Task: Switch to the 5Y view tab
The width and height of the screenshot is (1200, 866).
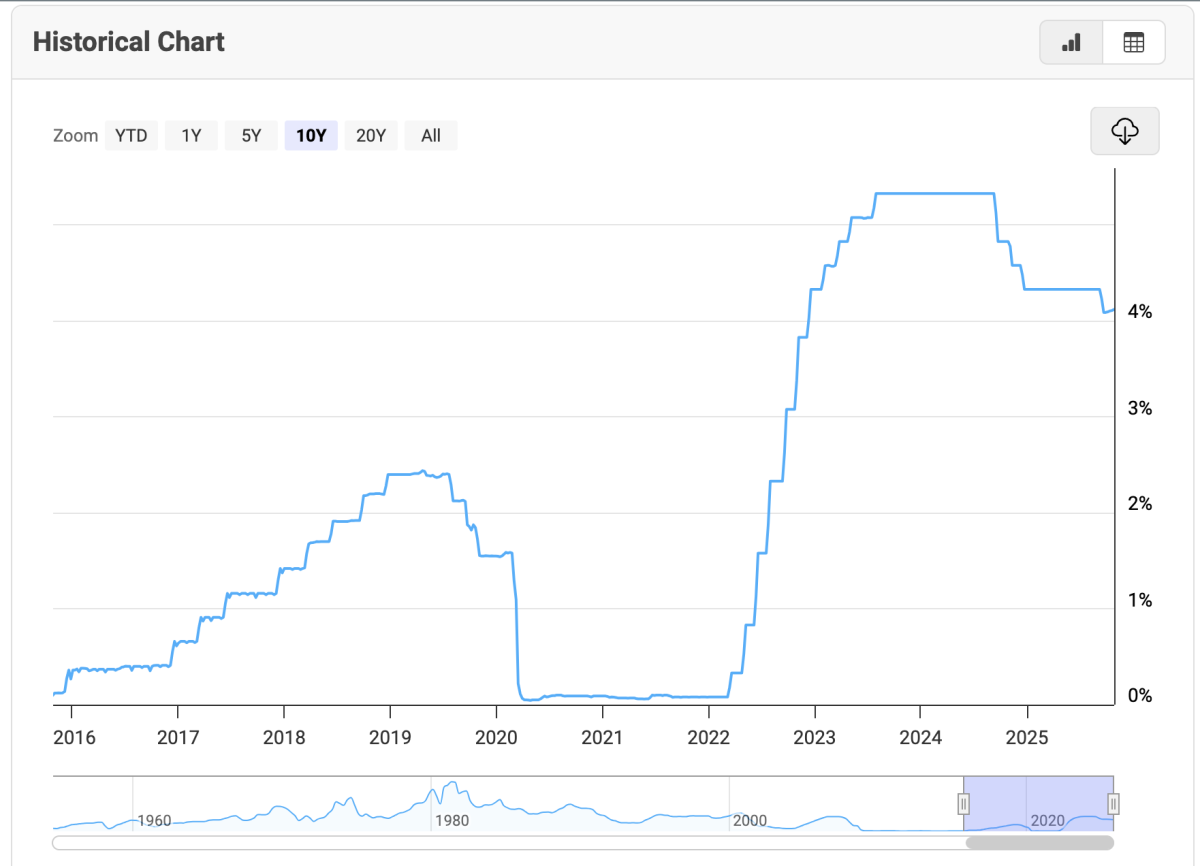Action: (x=251, y=135)
